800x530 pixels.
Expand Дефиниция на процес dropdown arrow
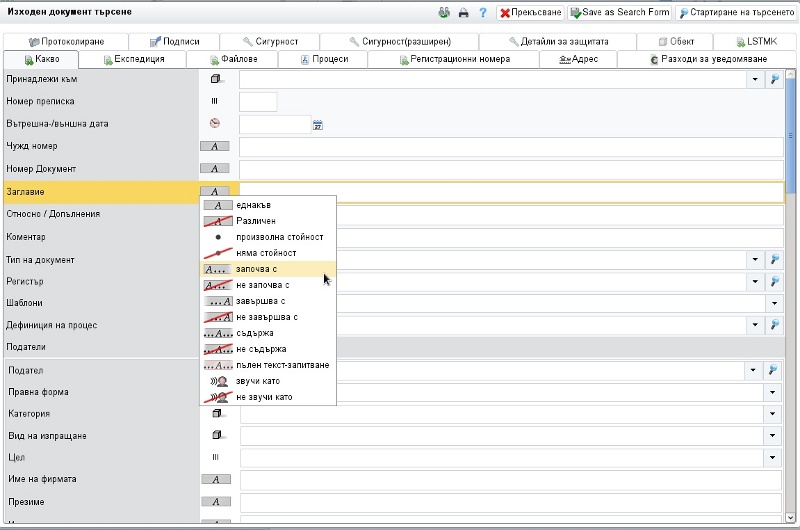[755, 324]
